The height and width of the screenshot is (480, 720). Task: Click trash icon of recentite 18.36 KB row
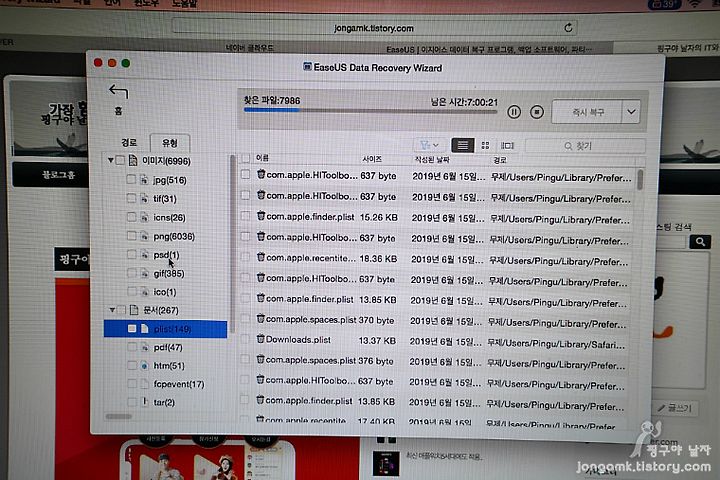[261, 257]
